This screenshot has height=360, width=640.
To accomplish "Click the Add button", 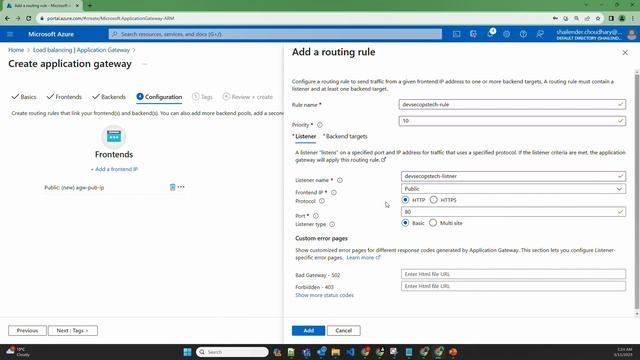I will coord(309,330).
